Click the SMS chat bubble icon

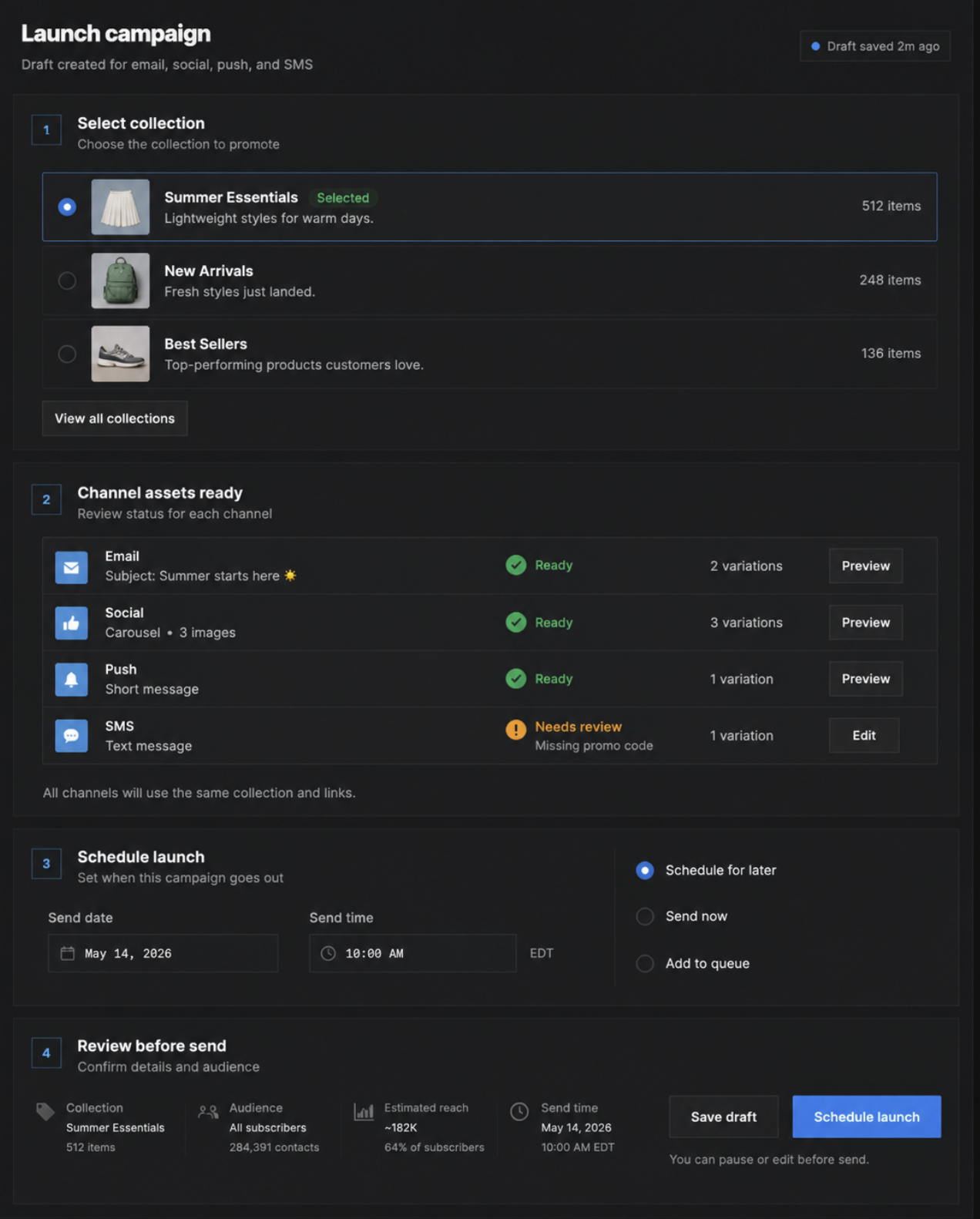pyautogui.click(x=71, y=736)
